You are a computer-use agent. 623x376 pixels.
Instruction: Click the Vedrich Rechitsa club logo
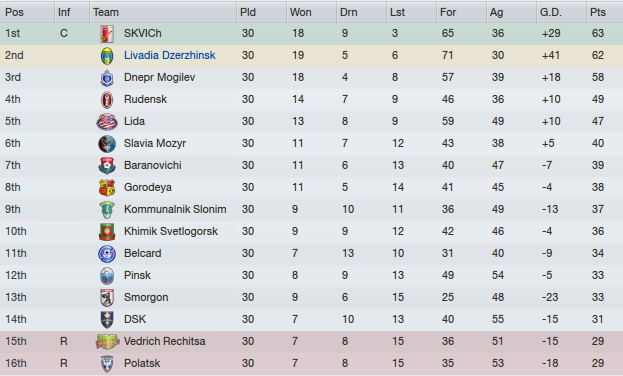click(x=107, y=341)
